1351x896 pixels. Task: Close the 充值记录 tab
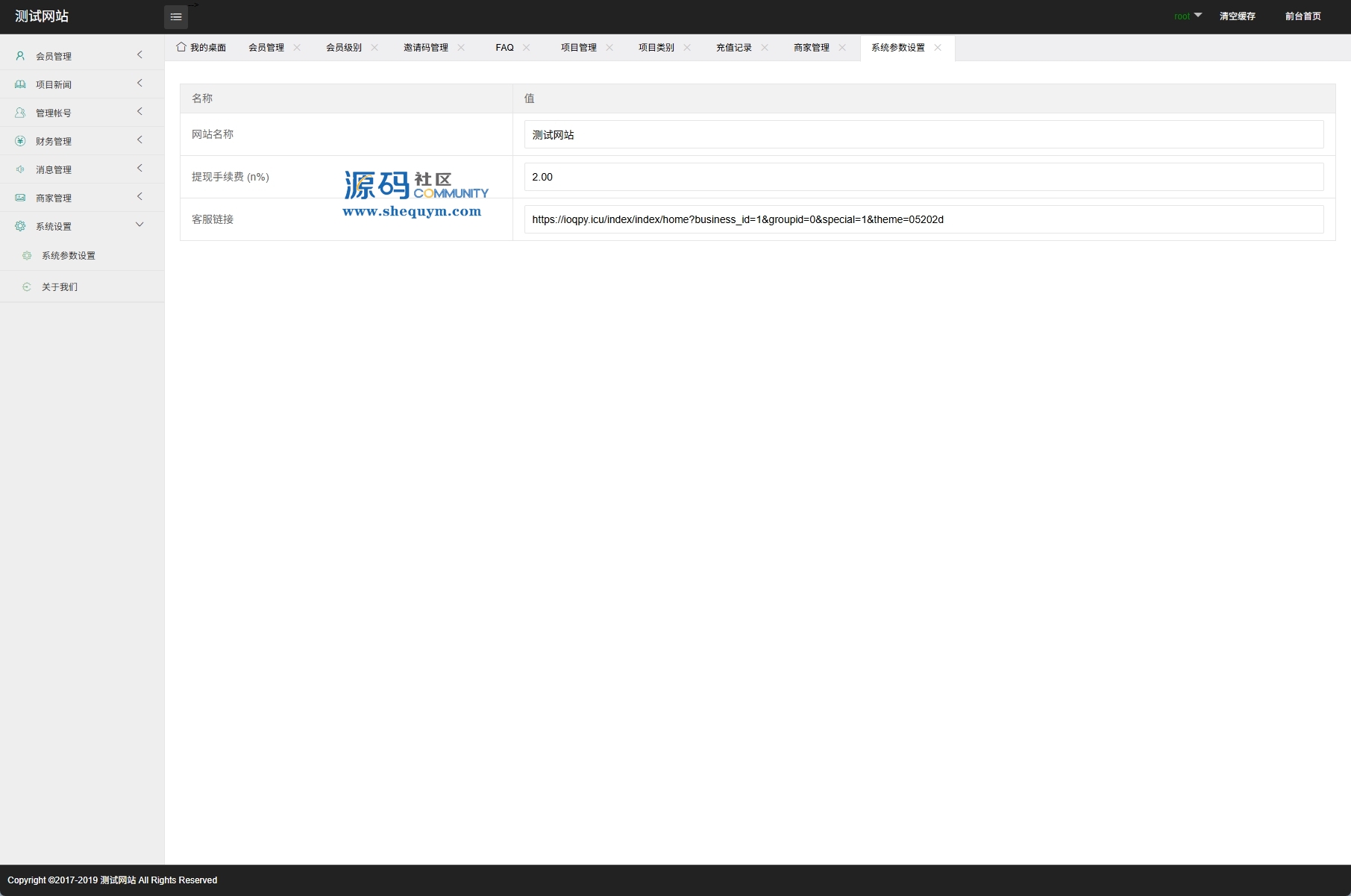765,47
